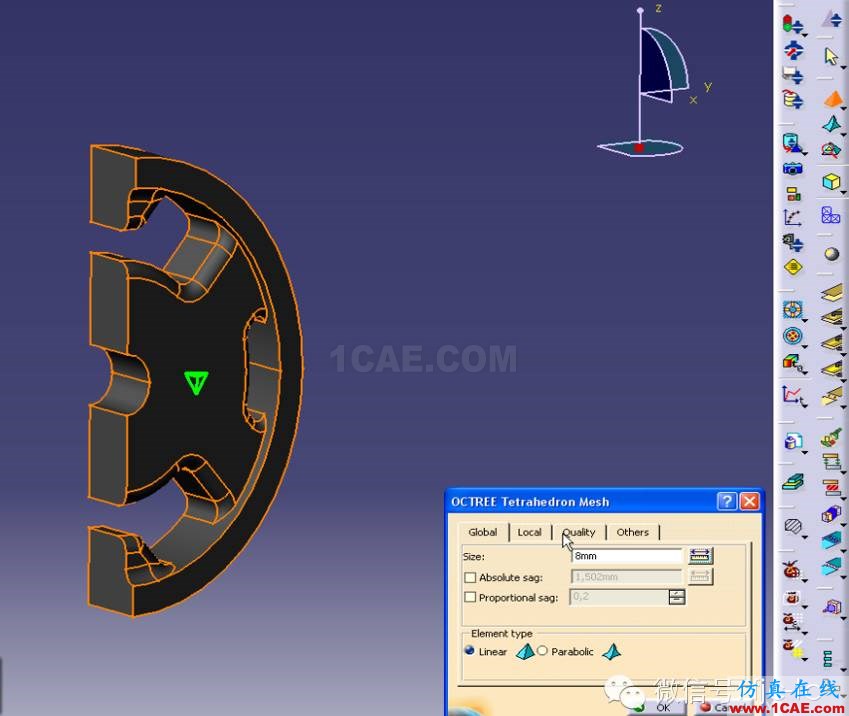The height and width of the screenshot is (716, 849).
Task: Click the cyan and yellow cube 3D property icon
Action: pyautogui.click(x=831, y=181)
